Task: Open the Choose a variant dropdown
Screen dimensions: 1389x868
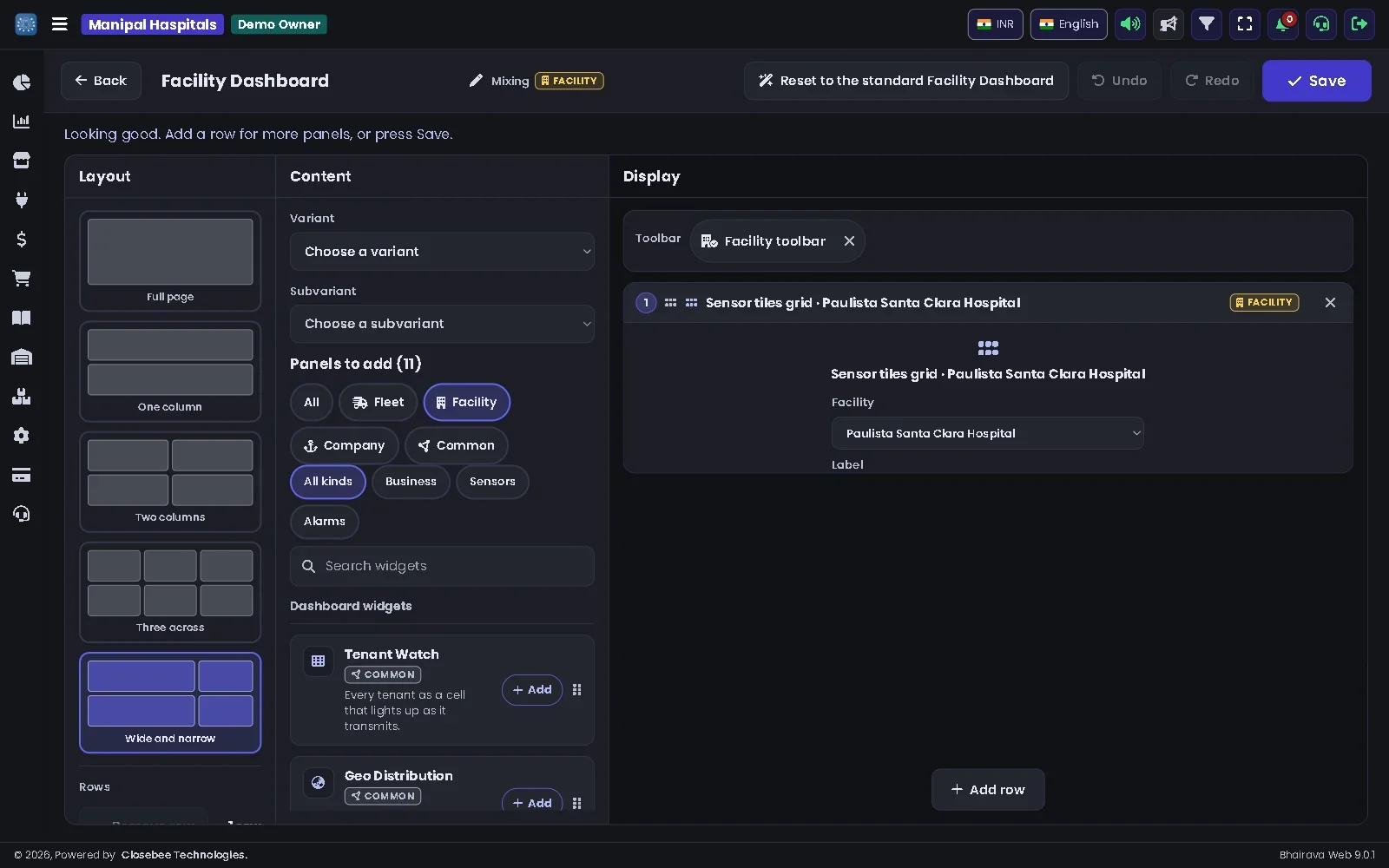Action: point(442,252)
